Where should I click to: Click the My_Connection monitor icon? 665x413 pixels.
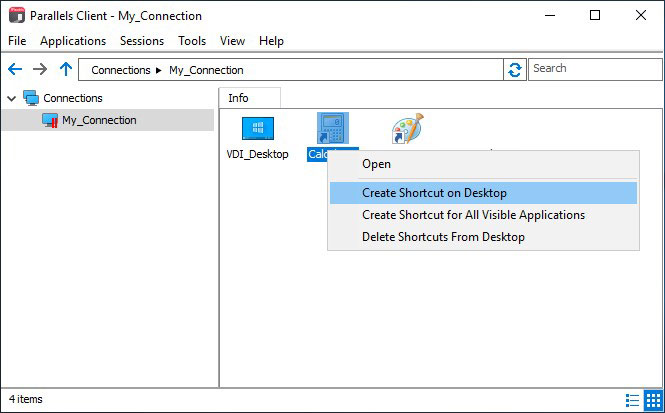[x=50, y=120]
